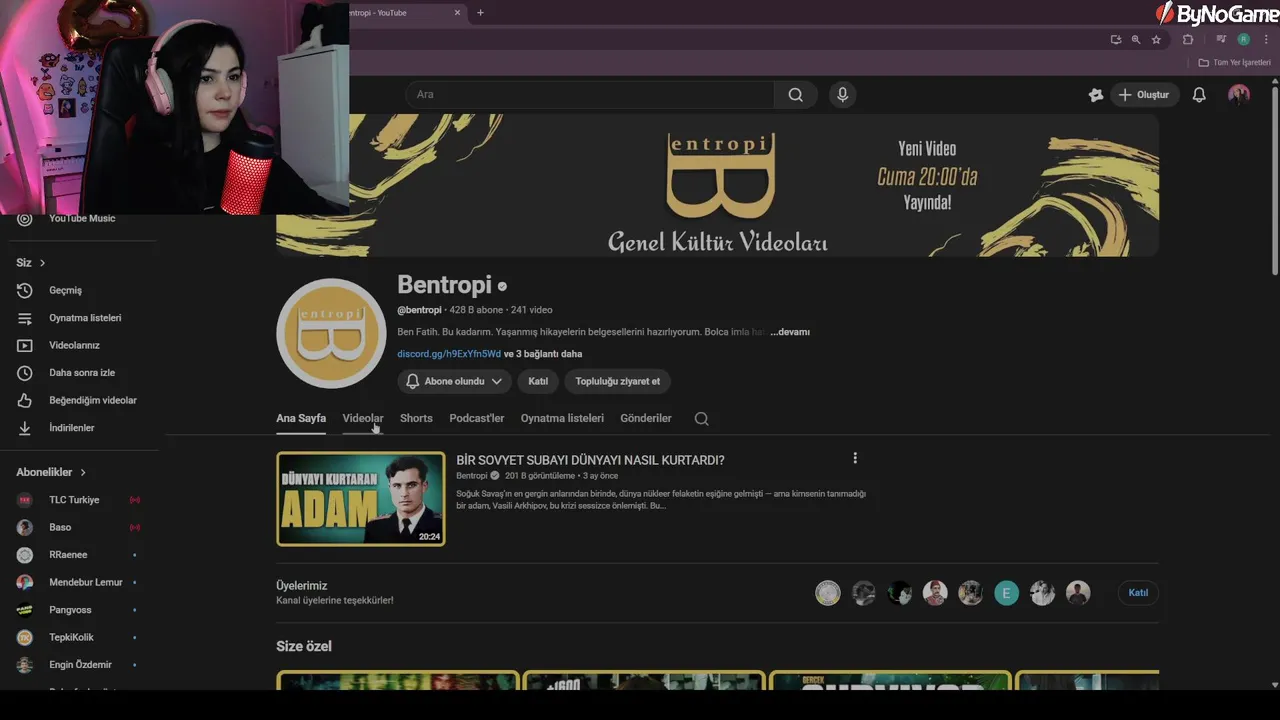
Task: Open the Geçmiş history icon
Action: pyautogui.click(x=25, y=290)
